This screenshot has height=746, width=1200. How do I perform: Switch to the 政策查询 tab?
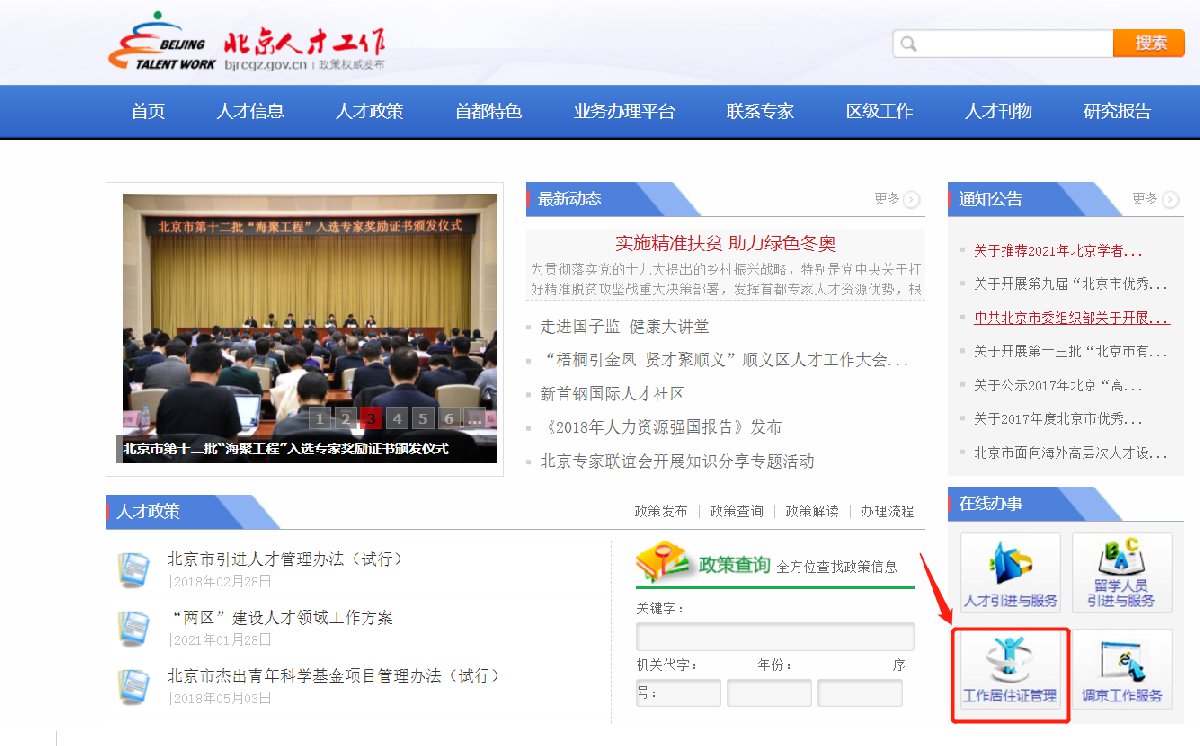(x=737, y=511)
